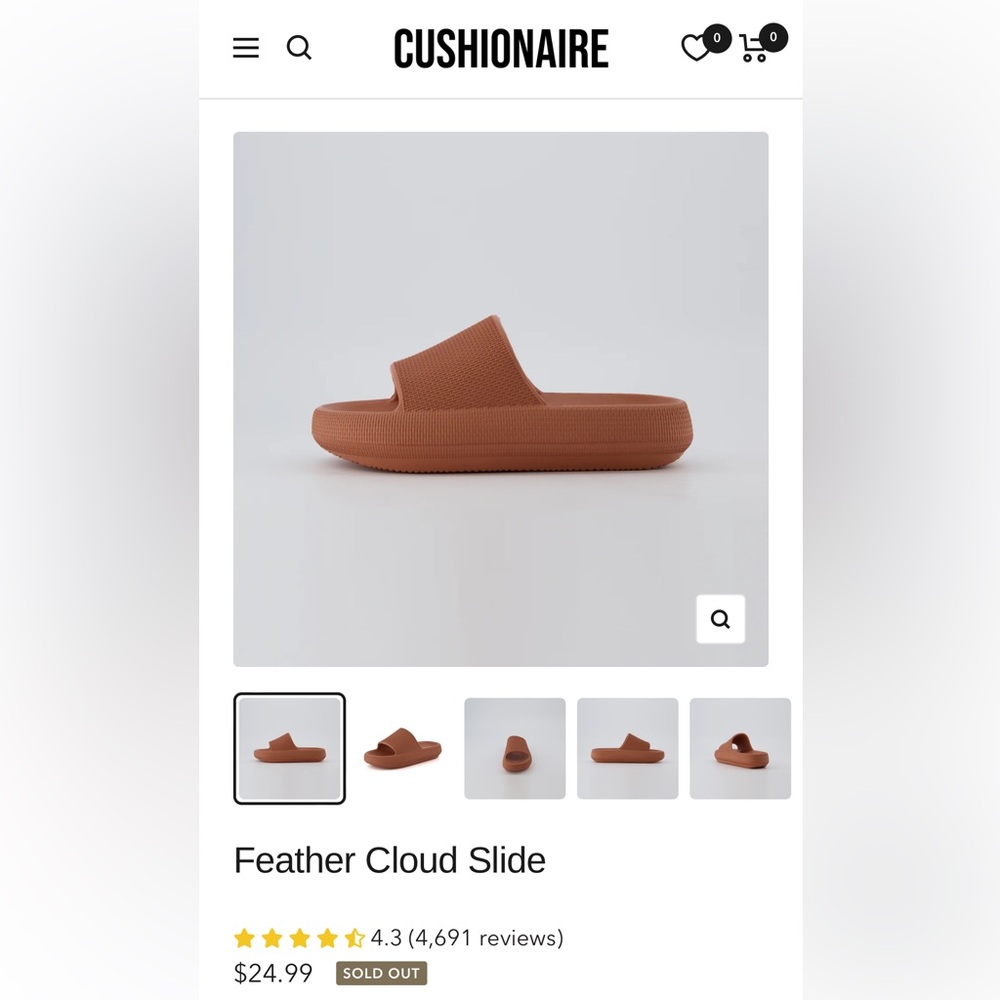Viewport: 1000px width, 1000px height.
Task: Click the SOLD OUT badge
Action: point(381,973)
